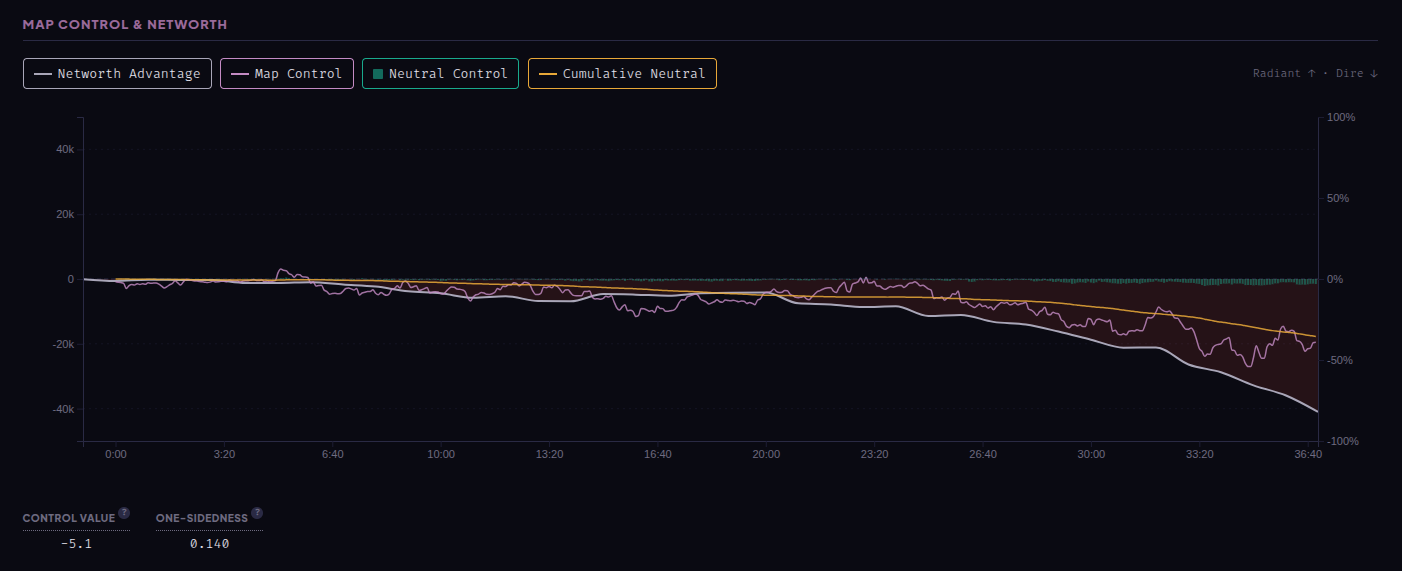
Task: Click the 30:00 time axis label
Action: pos(1091,454)
